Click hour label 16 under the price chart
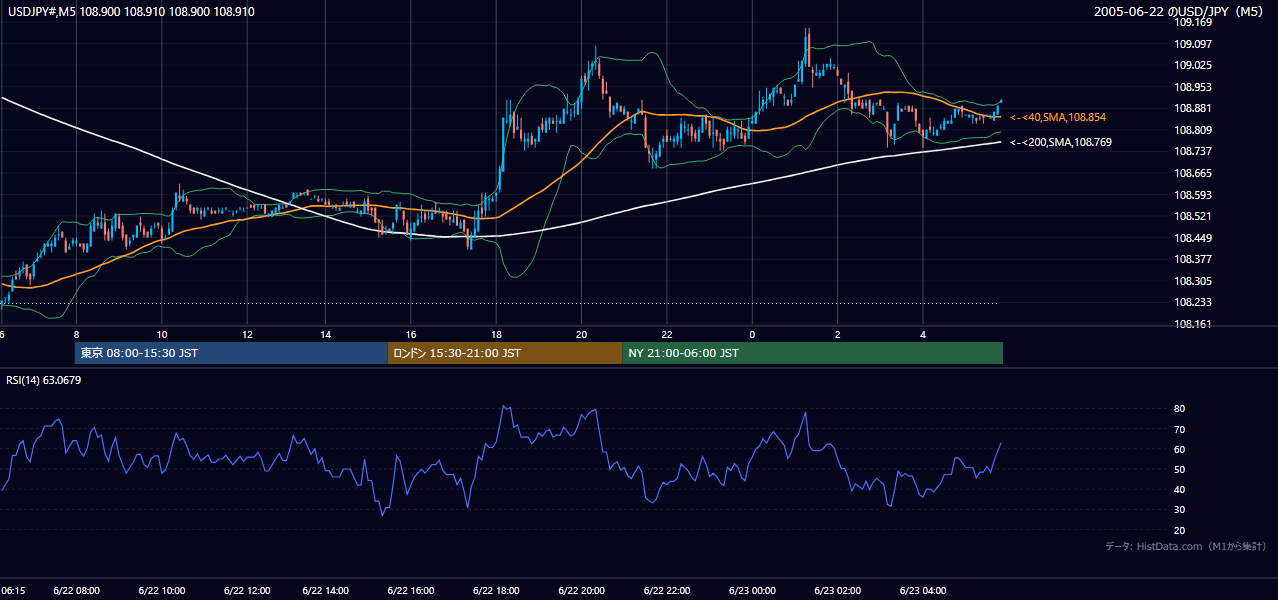This screenshot has height=600, width=1278. pos(411,334)
